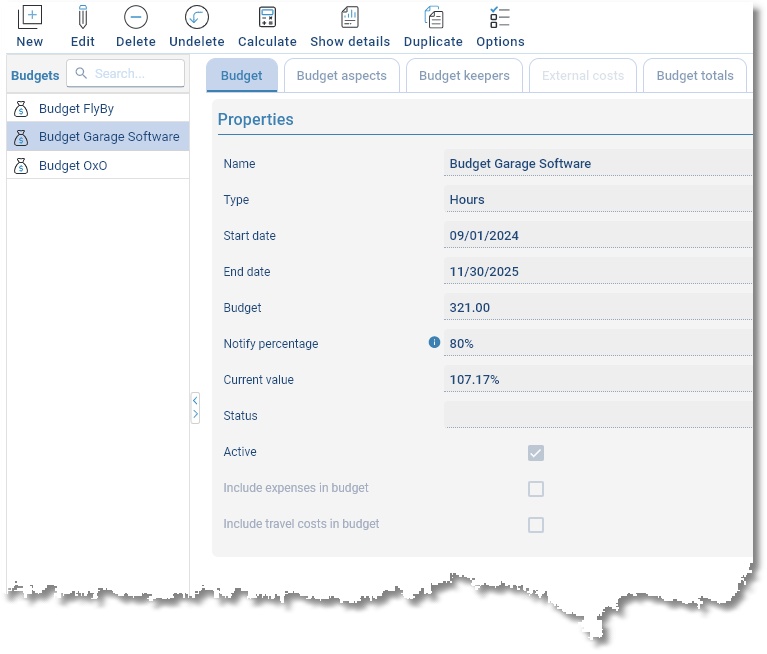
Task: Select Budget Garage Software in the list
Action: [x=98, y=136]
